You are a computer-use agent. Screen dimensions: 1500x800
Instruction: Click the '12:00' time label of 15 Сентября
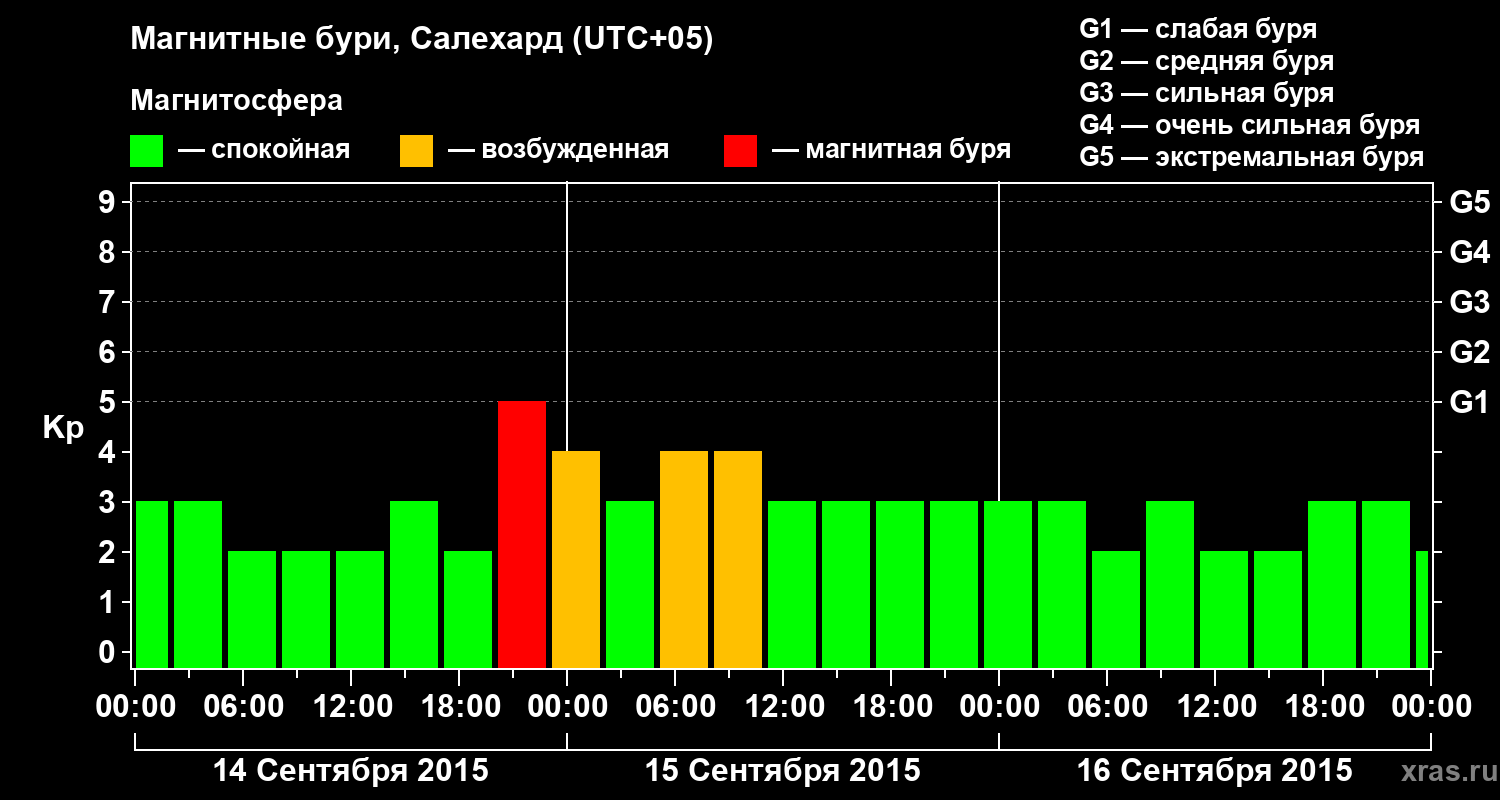pos(783,707)
